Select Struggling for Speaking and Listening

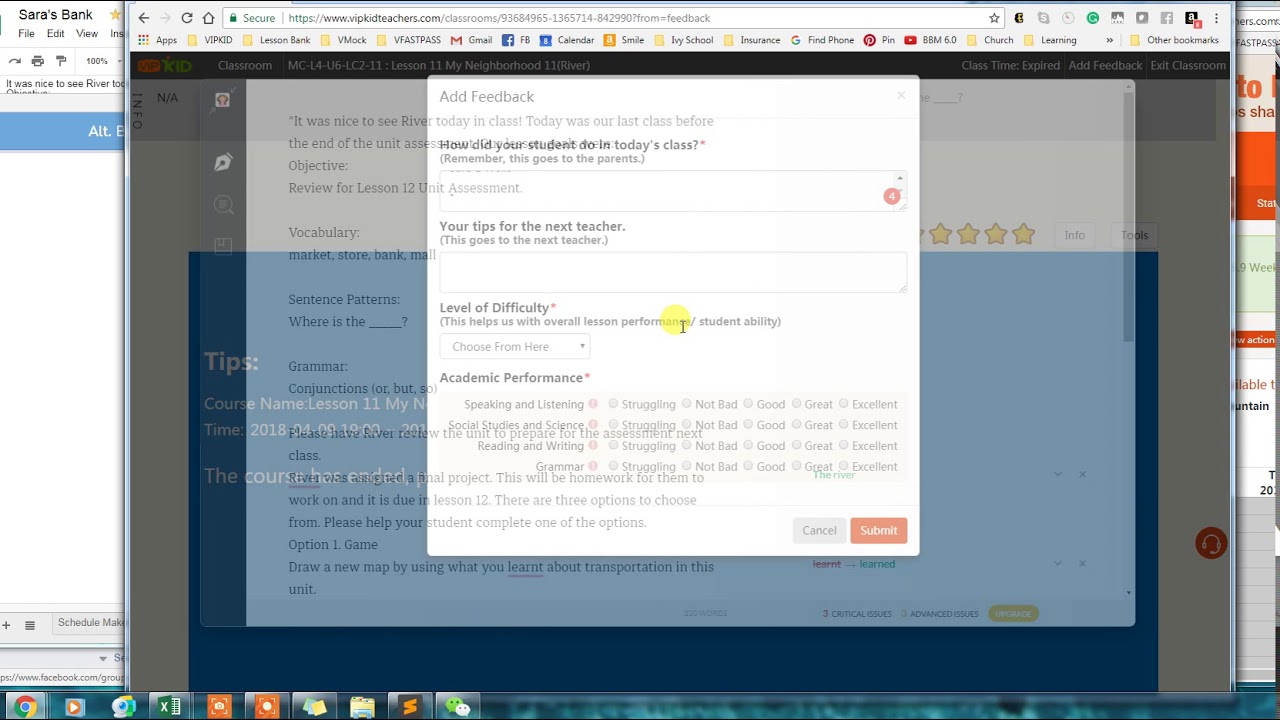tap(613, 404)
